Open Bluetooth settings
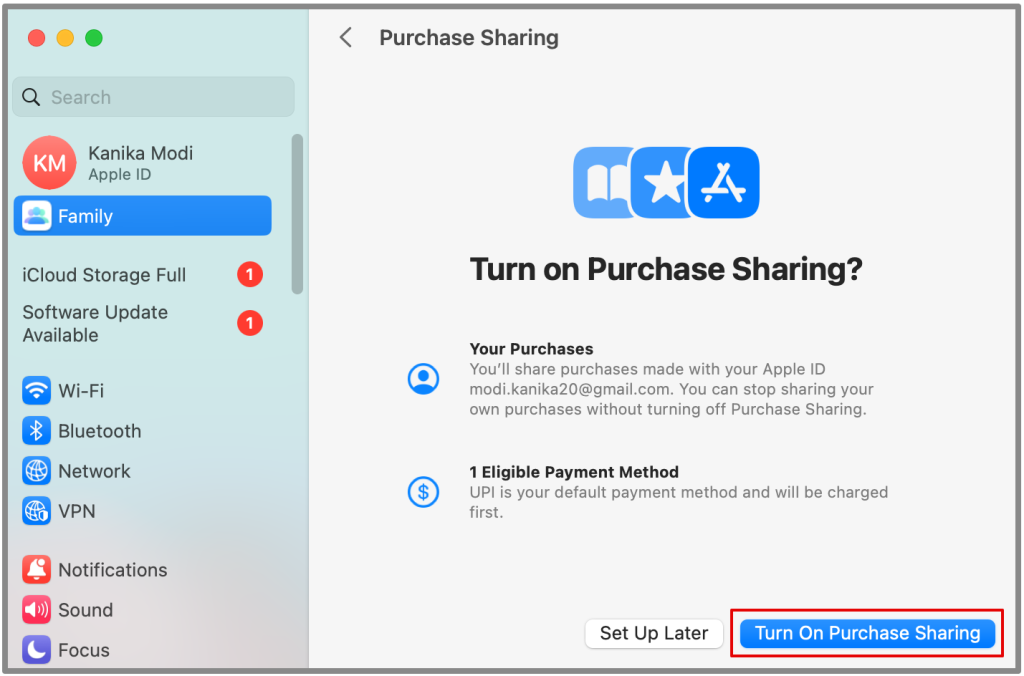 point(142,431)
